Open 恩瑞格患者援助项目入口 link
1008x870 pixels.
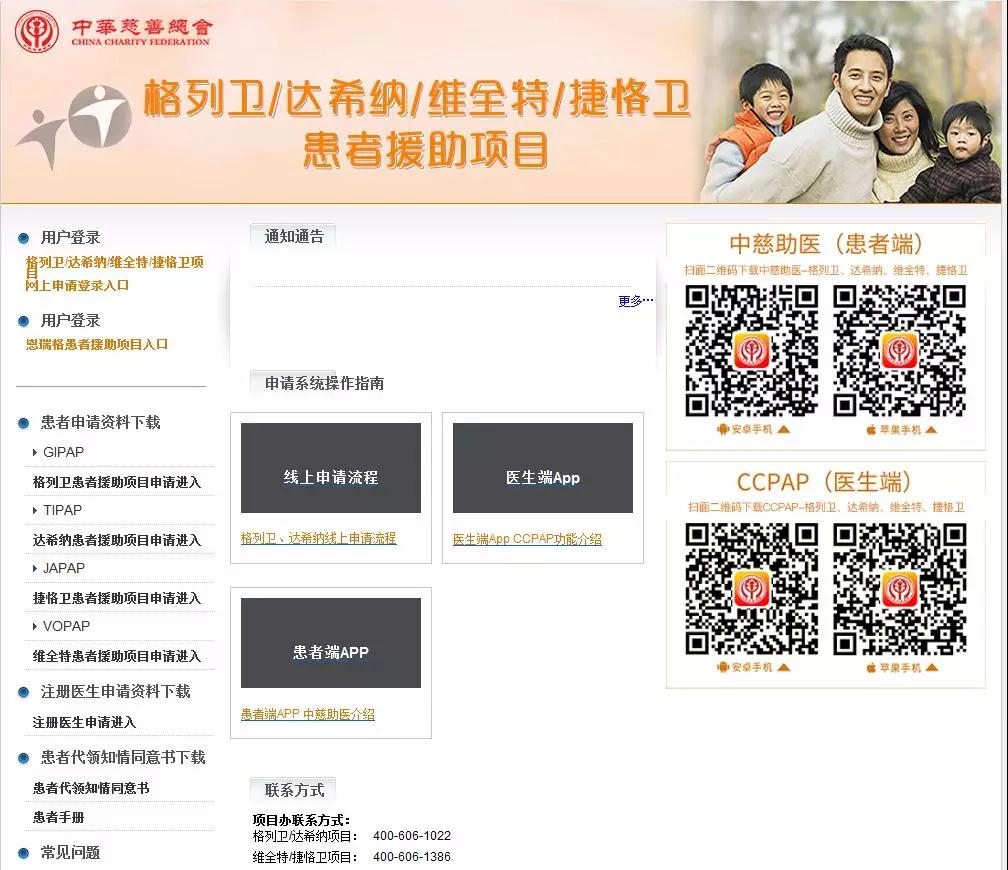(96, 345)
